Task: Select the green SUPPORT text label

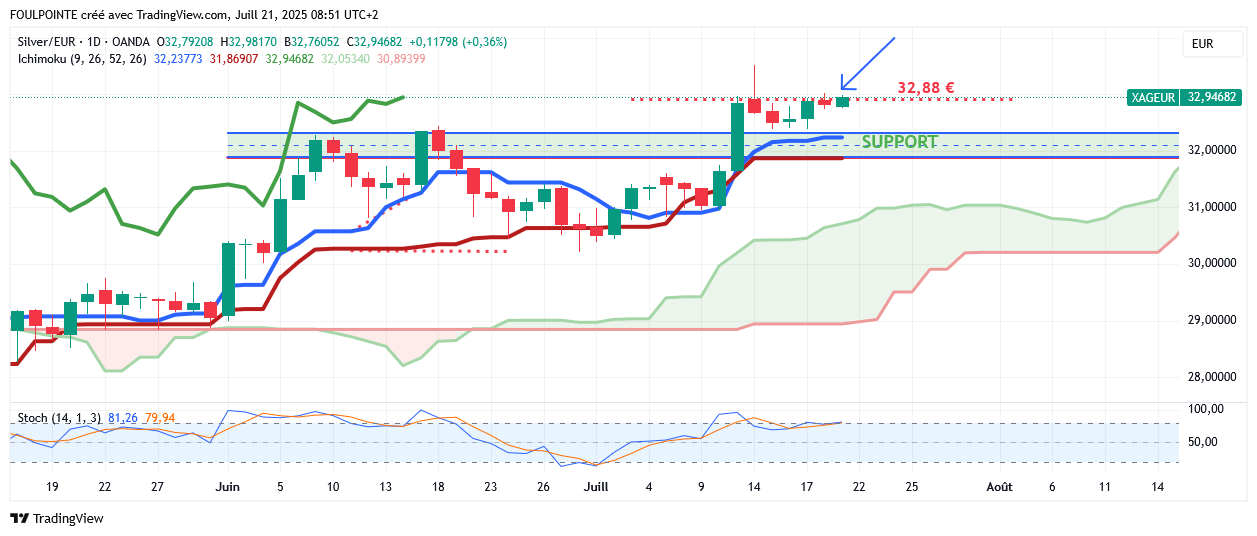Action: pyautogui.click(x=899, y=142)
